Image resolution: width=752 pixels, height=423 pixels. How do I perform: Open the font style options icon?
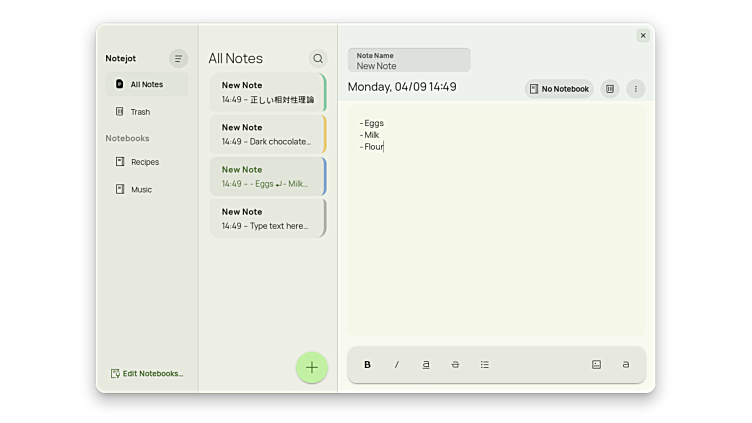(x=626, y=365)
